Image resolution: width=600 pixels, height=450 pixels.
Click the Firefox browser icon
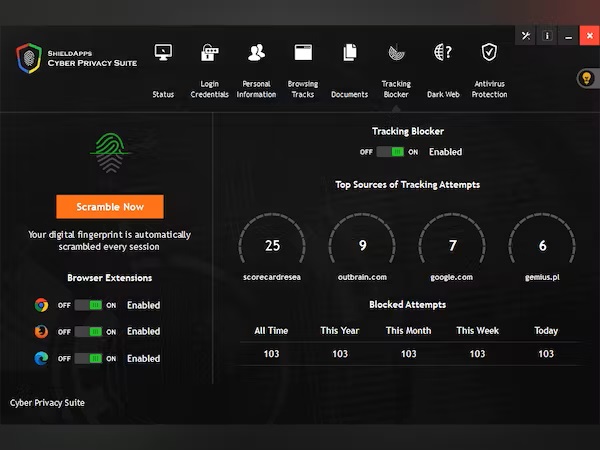tap(41, 331)
